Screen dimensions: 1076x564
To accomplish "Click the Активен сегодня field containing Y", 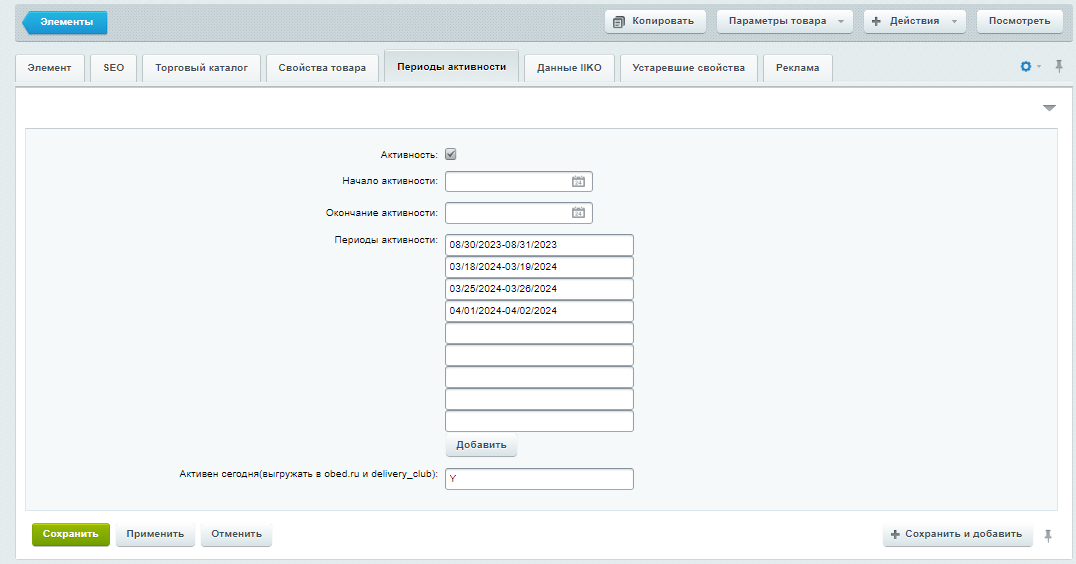I will [539, 479].
